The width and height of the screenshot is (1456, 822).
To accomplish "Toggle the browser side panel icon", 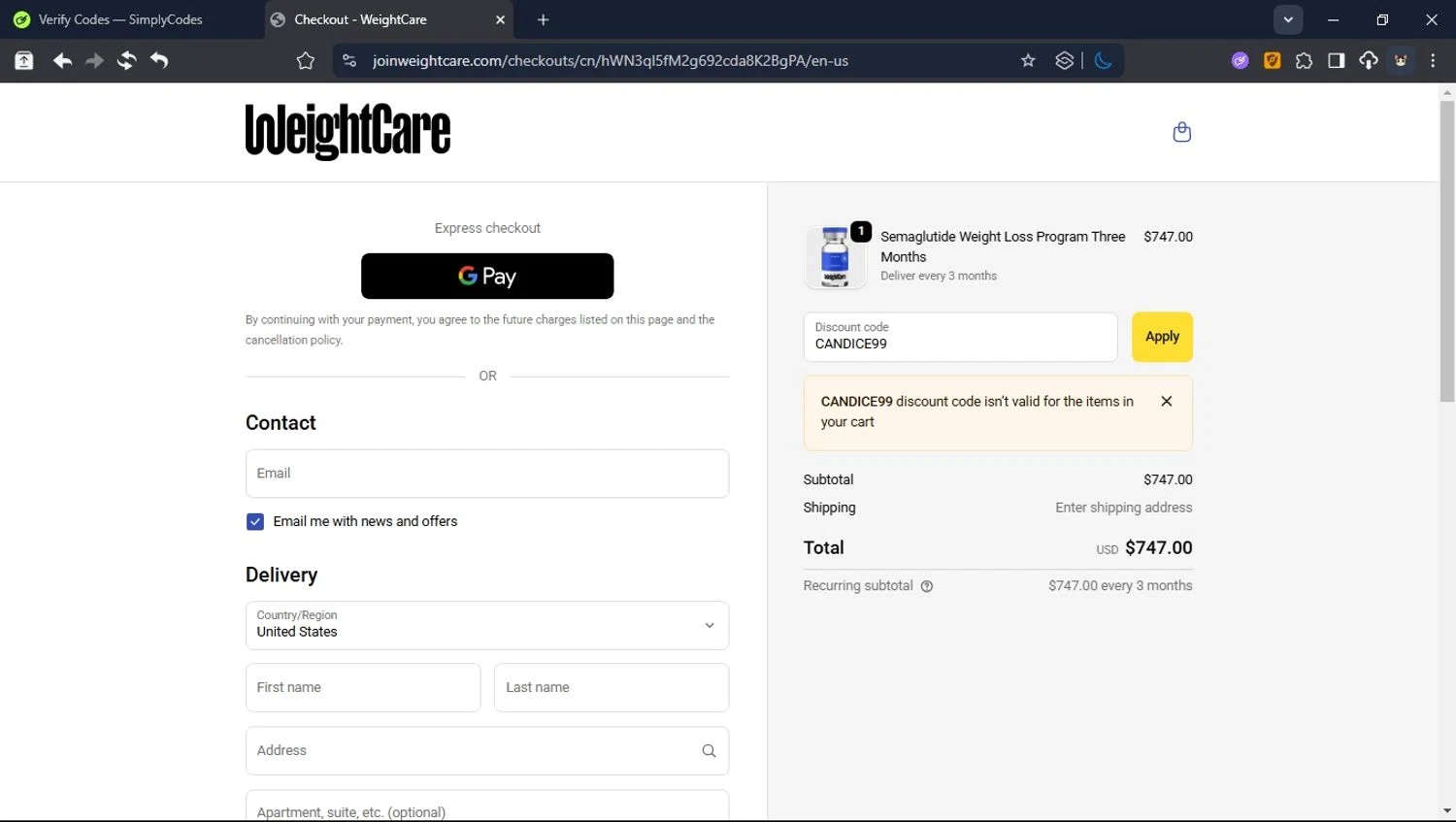I will pyautogui.click(x=1337, y=60).
